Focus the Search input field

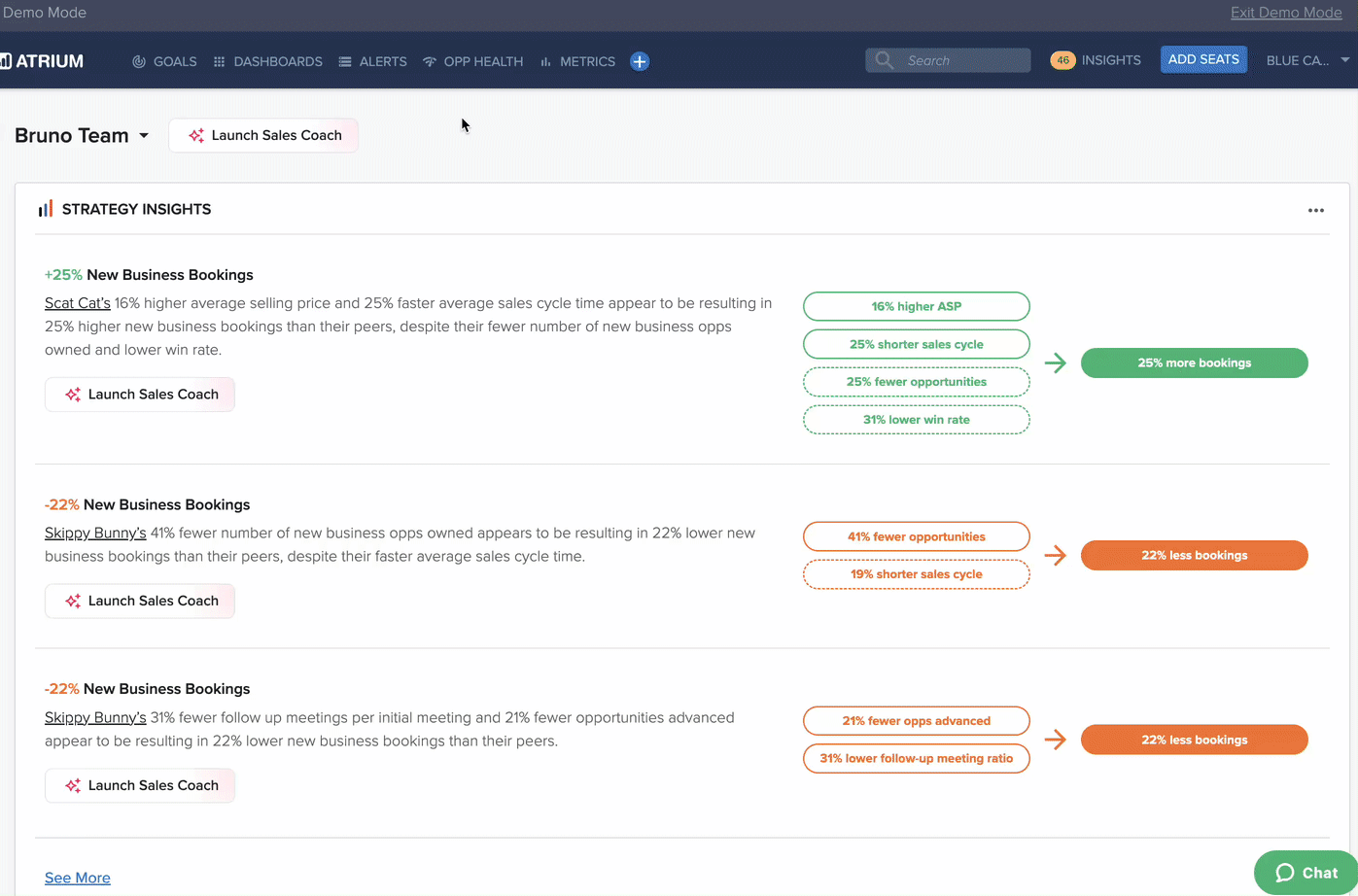[948, 60]
